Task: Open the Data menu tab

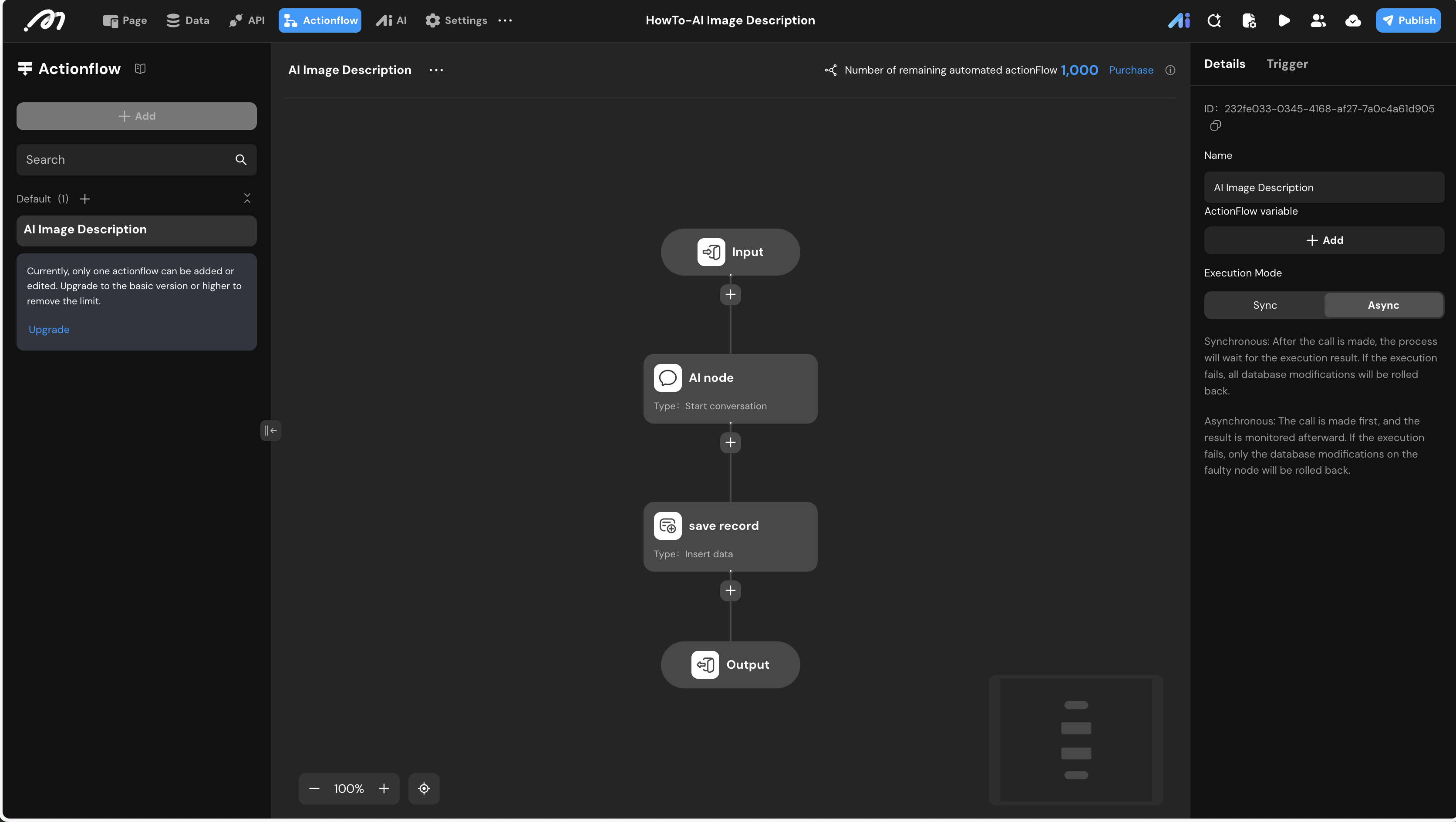Action: click(x=188, y=21)
